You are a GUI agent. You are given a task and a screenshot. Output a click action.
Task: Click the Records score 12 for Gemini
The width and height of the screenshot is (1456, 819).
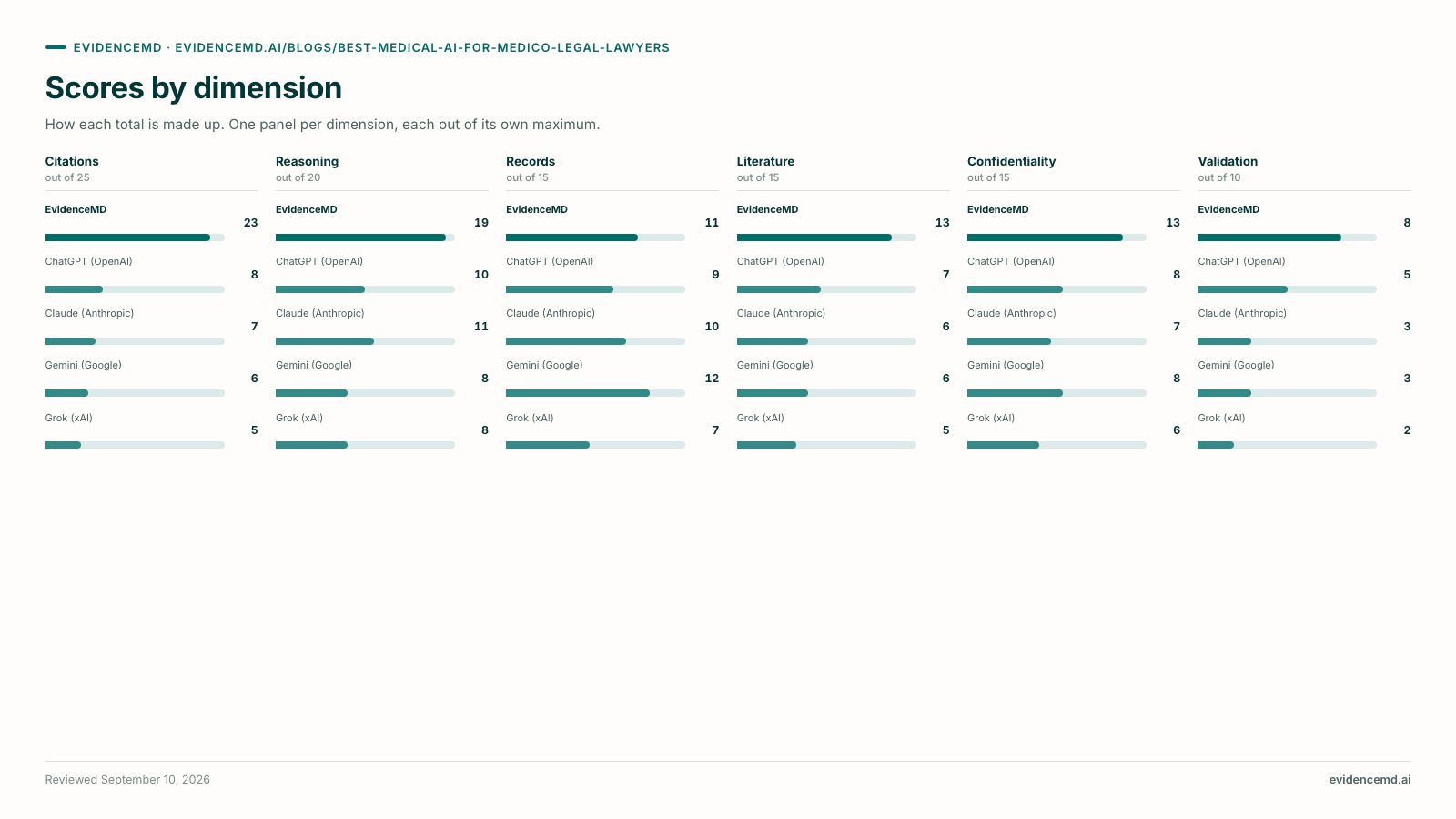[712, 379]
